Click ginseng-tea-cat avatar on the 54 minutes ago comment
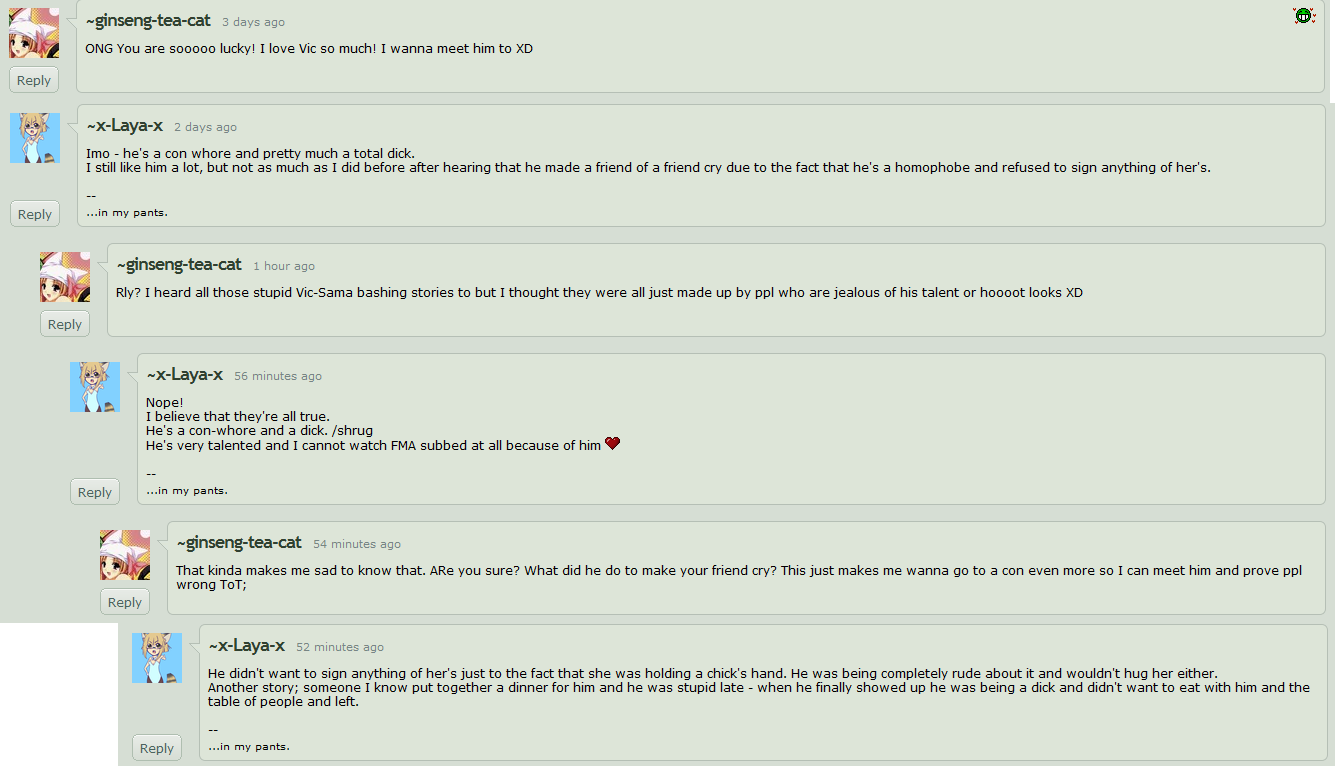 pos(125,555)
